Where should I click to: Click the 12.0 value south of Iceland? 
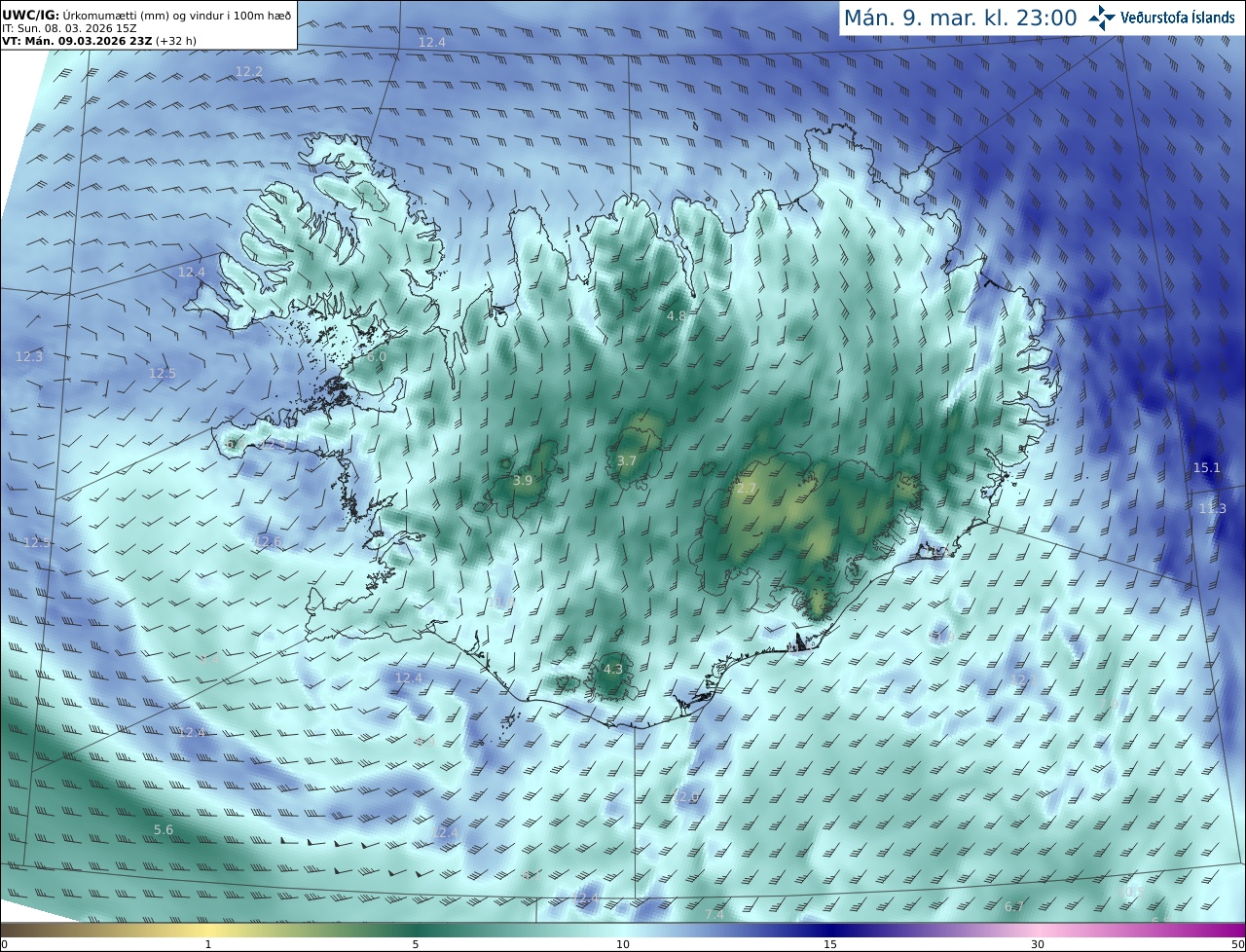(687, 797)
